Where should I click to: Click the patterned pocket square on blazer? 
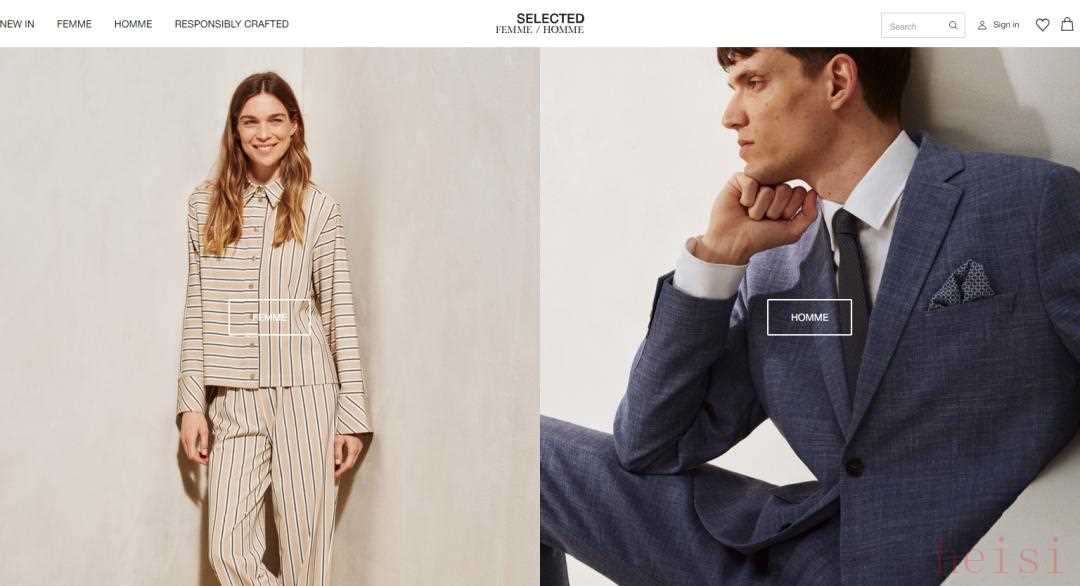click(962, 283)
